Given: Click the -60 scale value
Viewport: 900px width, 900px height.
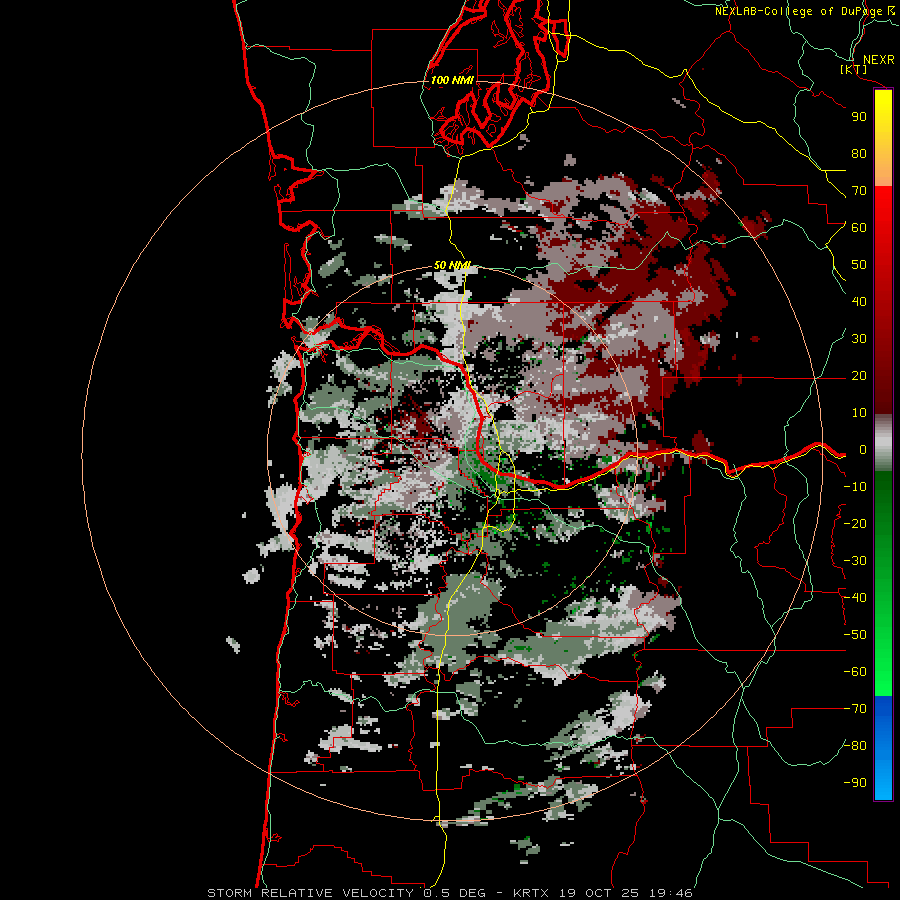Looking at the screenshot, I should [x=855, y=672].
